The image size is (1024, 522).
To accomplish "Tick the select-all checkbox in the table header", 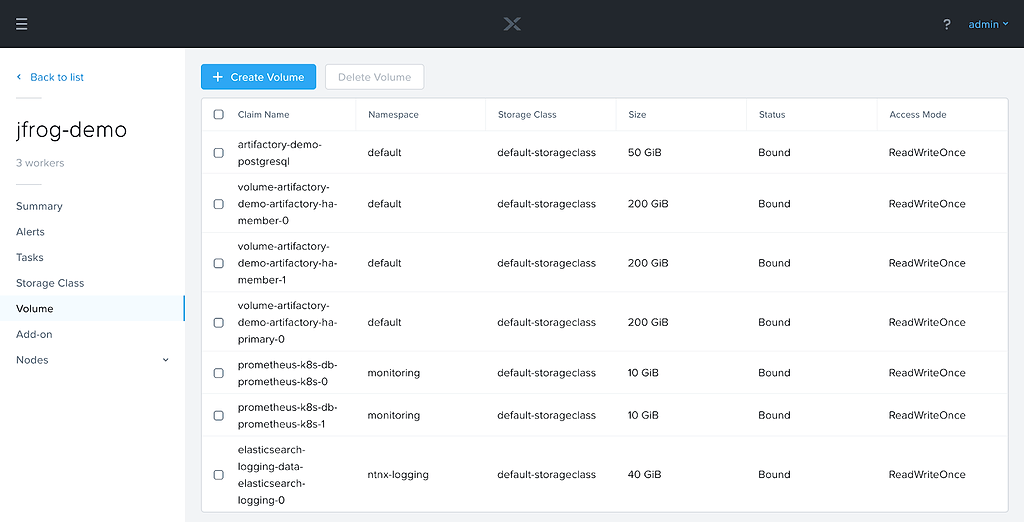I will [219, 114].
